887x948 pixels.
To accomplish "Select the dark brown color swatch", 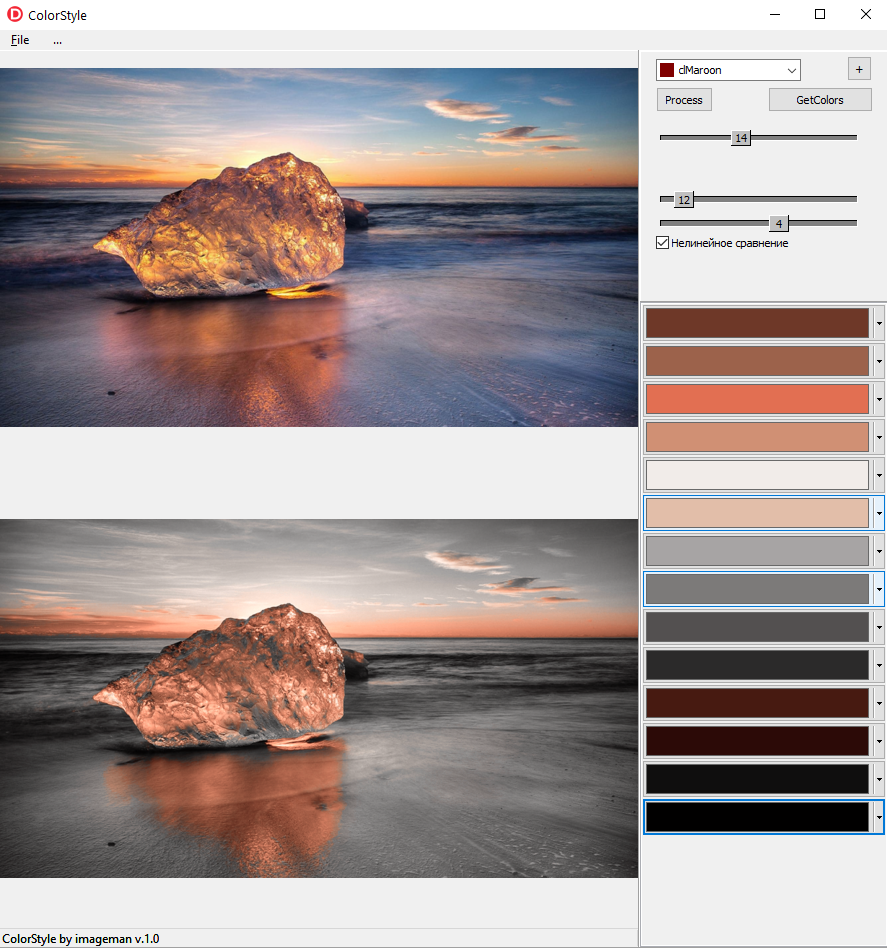I will (757, 323).
